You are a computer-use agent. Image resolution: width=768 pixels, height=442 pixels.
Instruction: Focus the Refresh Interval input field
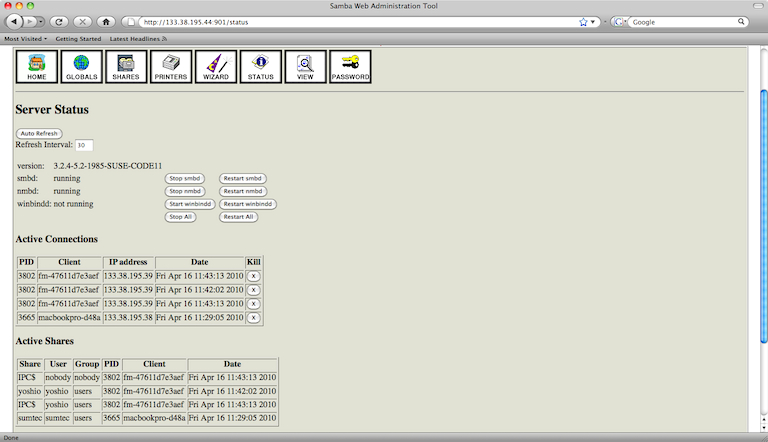[x=84, y=145]
